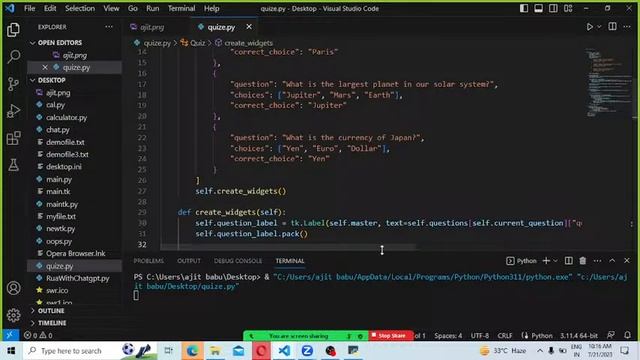Close the quize.py editor tab
The image size is (640, 360).
pos(249,27)
